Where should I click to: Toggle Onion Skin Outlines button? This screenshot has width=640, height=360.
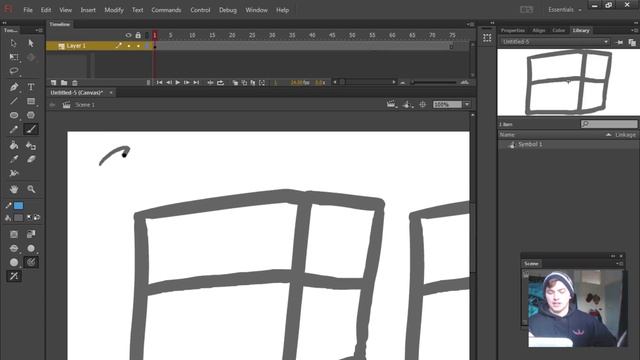coord(244,82)
